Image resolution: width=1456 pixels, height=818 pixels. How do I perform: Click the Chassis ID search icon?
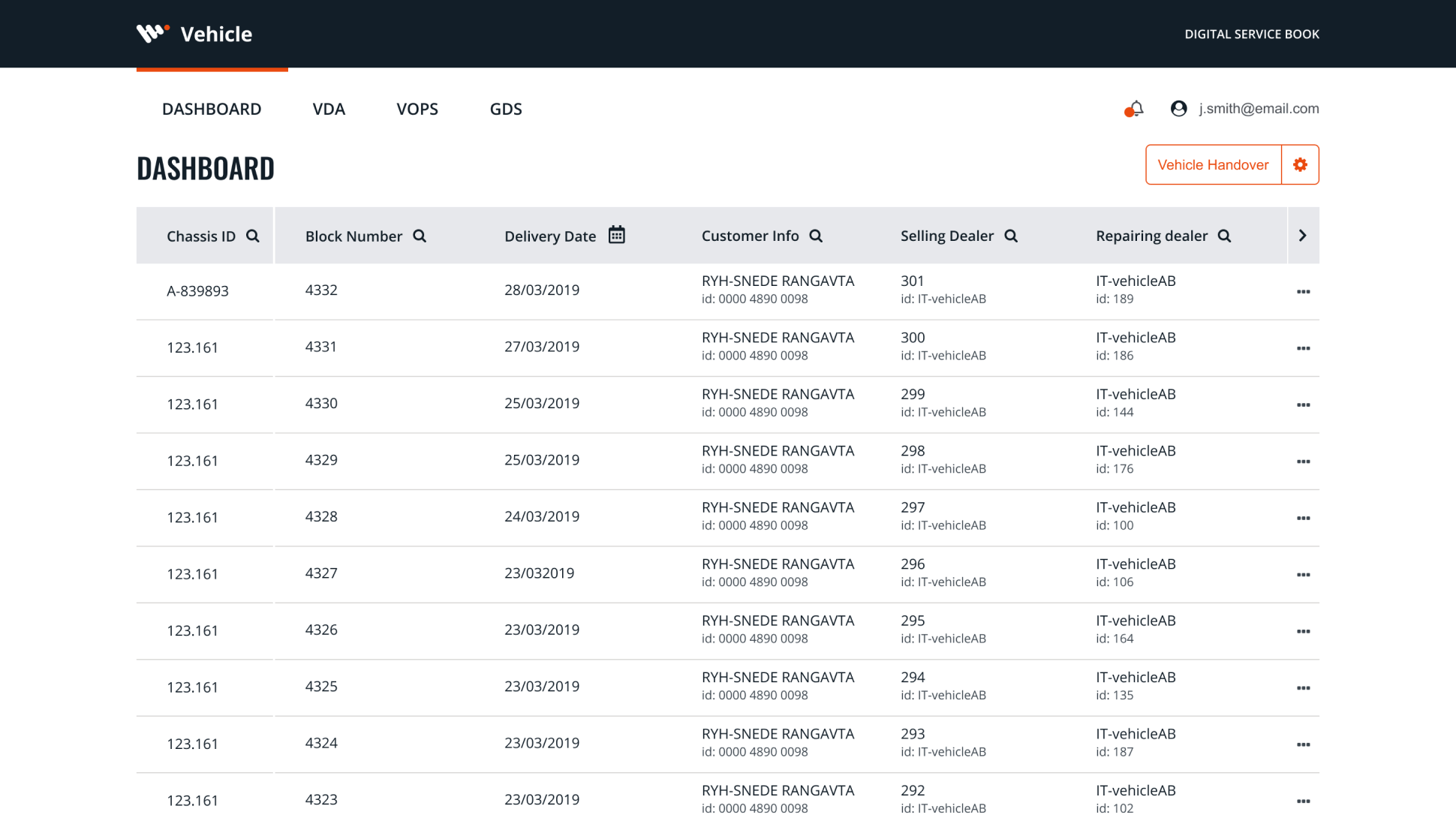[253, 236]
